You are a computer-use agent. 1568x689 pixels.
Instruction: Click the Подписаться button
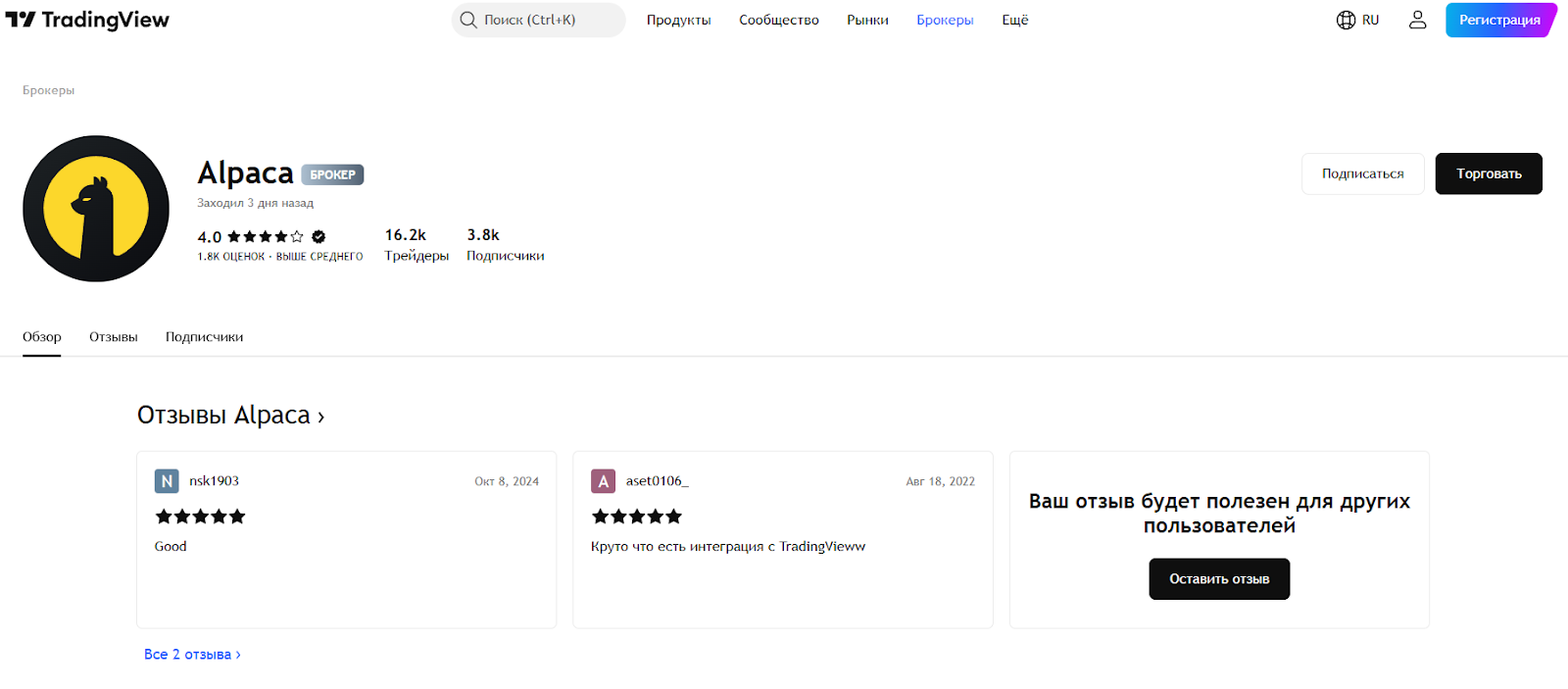(x=1363, y=173)
